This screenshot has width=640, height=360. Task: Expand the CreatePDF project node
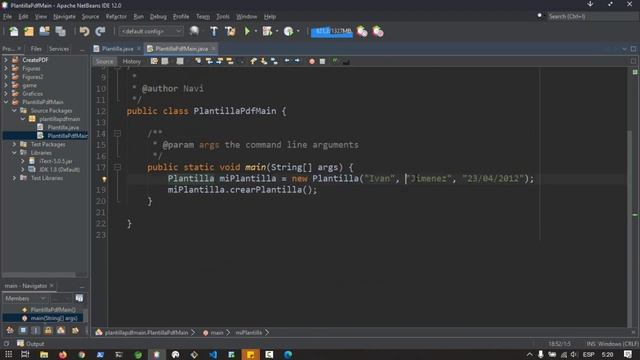click(6, 60)
